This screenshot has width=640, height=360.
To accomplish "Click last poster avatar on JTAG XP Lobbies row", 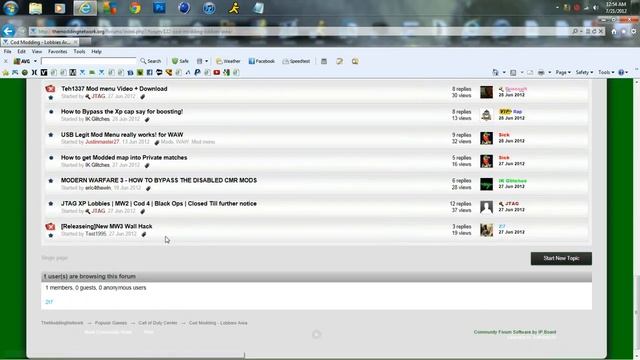I will click(x=486, y=207).
